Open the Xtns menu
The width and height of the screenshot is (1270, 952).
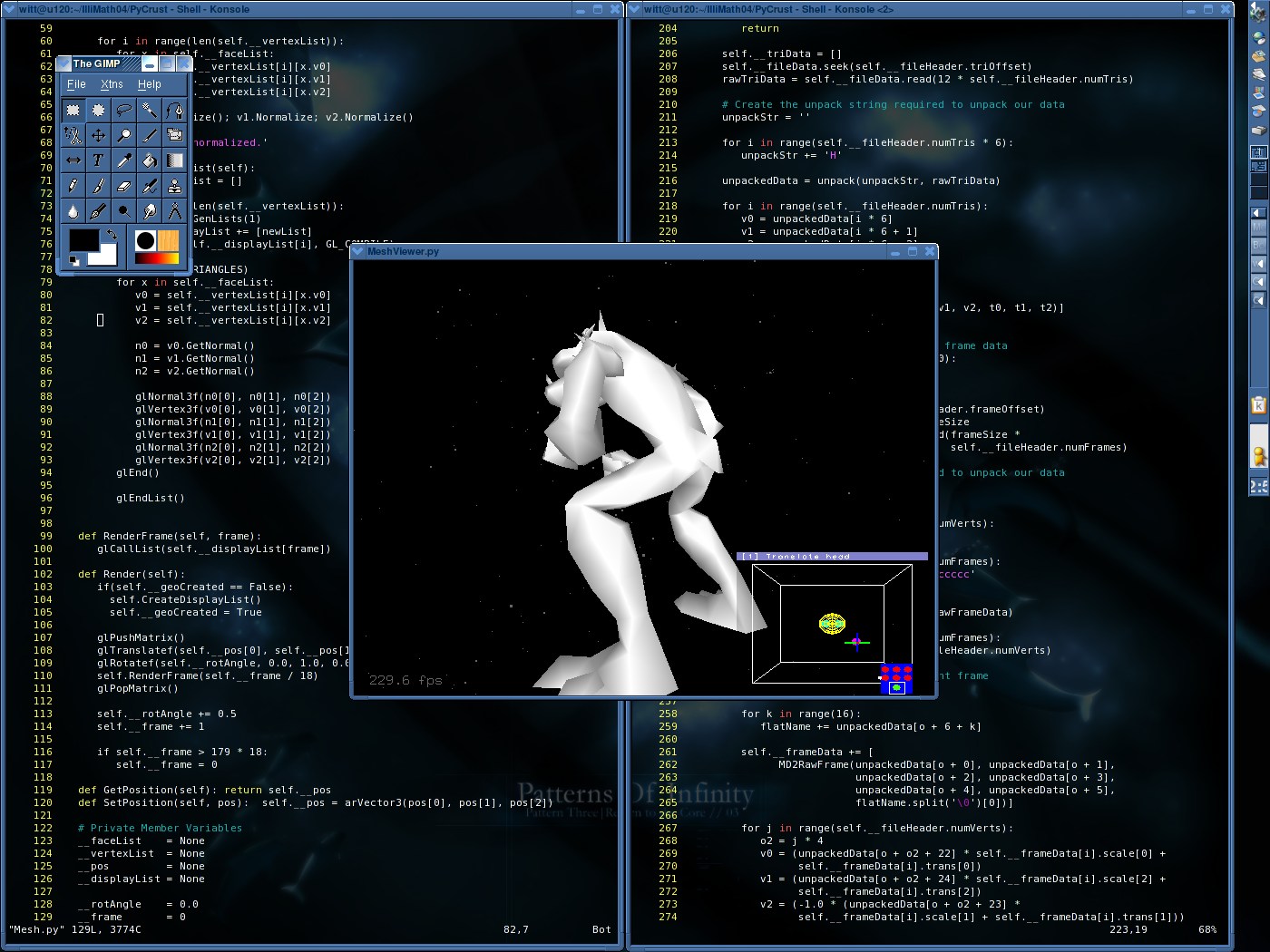point(112,84)
